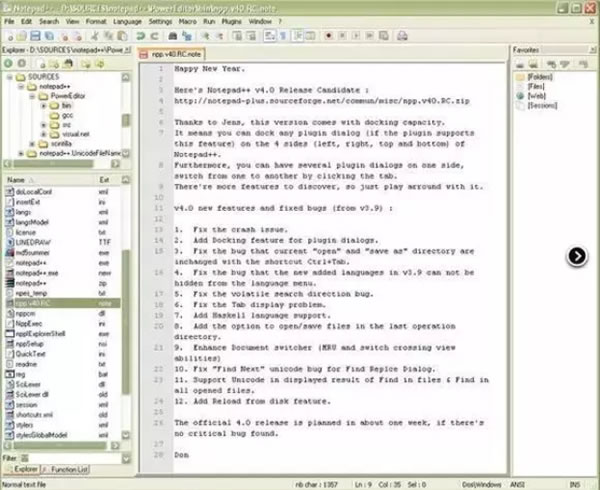Viewport: 600px width, 490px height.
Task: Expand the notepad++.UnicodeFileName folder node
Action: click(x=21, y=153)
